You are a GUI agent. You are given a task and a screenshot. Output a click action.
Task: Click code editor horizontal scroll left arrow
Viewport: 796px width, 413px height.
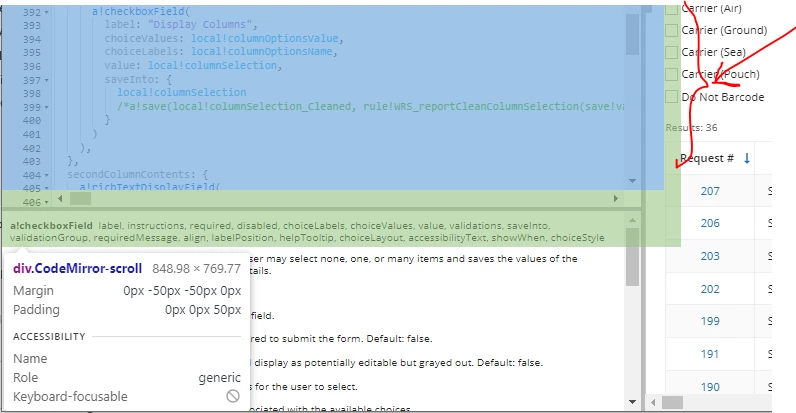pos(60,199)
